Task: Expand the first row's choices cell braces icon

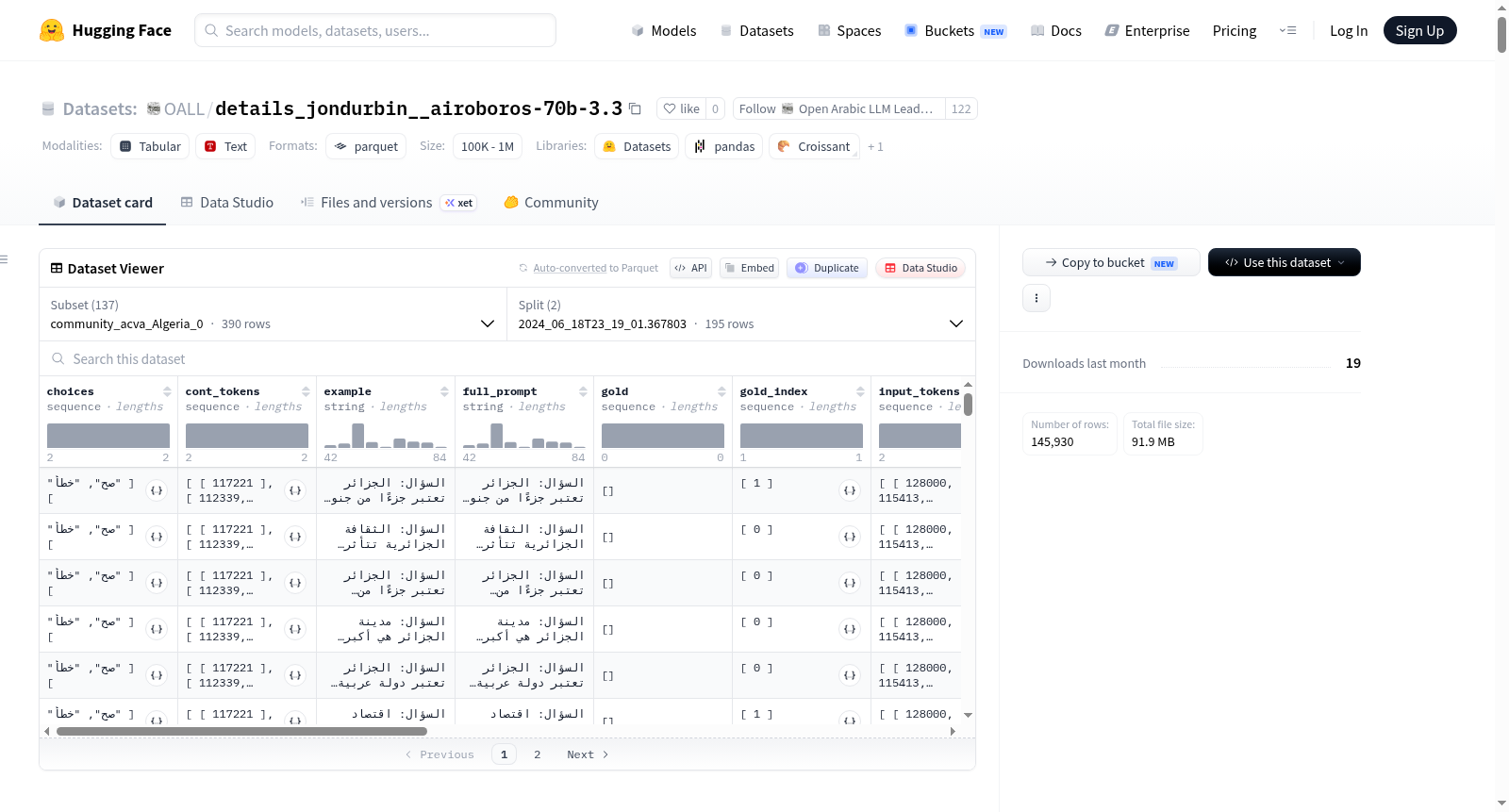Action: [157, 490]
